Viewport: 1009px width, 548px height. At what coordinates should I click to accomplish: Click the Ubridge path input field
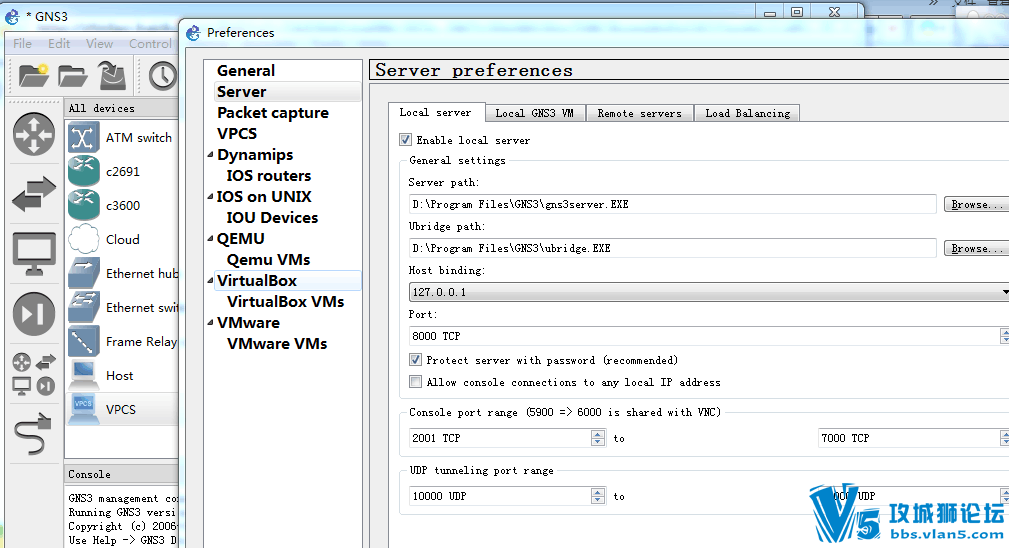(672, 248)
